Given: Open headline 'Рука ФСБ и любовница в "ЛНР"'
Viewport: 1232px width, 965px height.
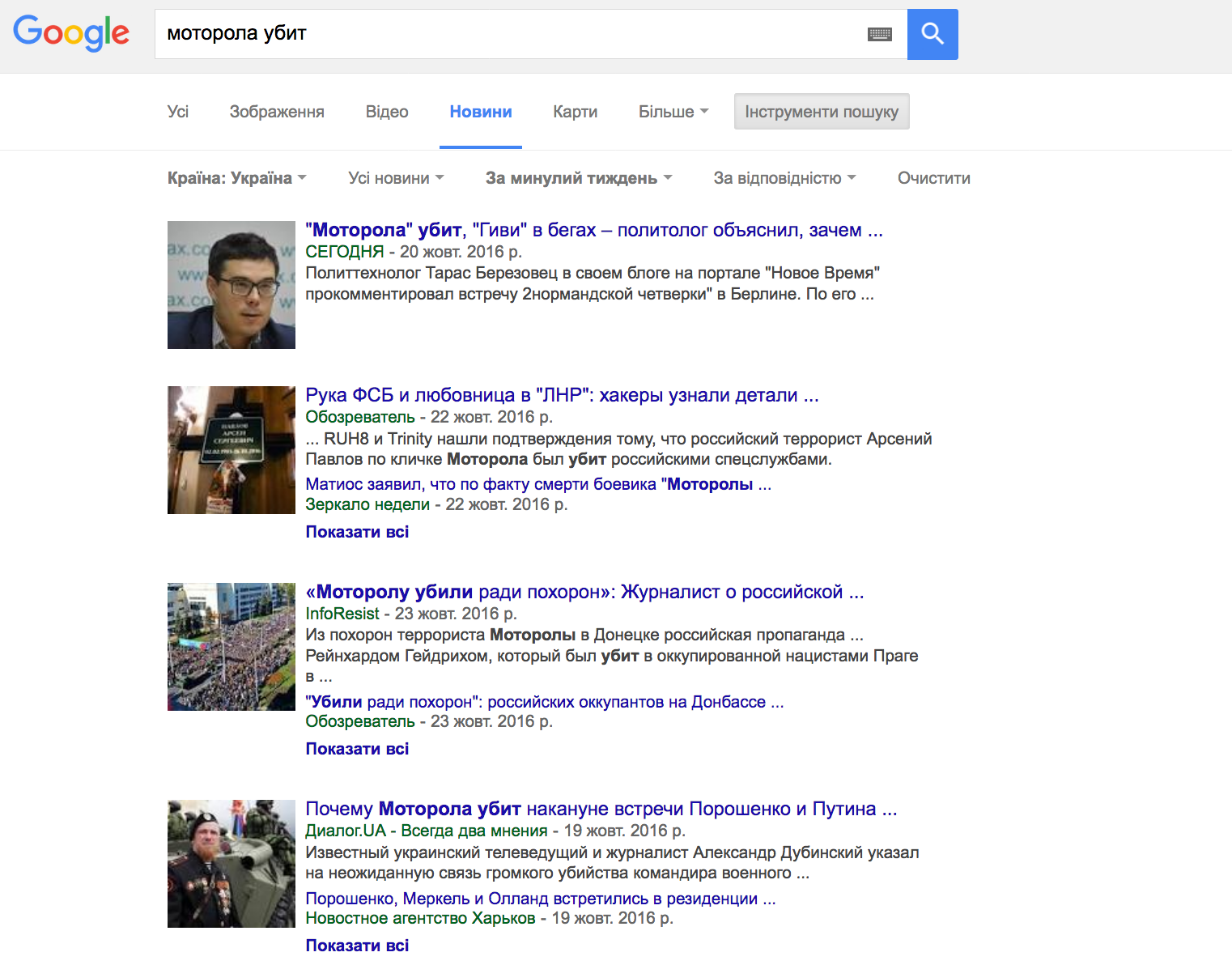Looking at the screenshot, I should [562, 395].
